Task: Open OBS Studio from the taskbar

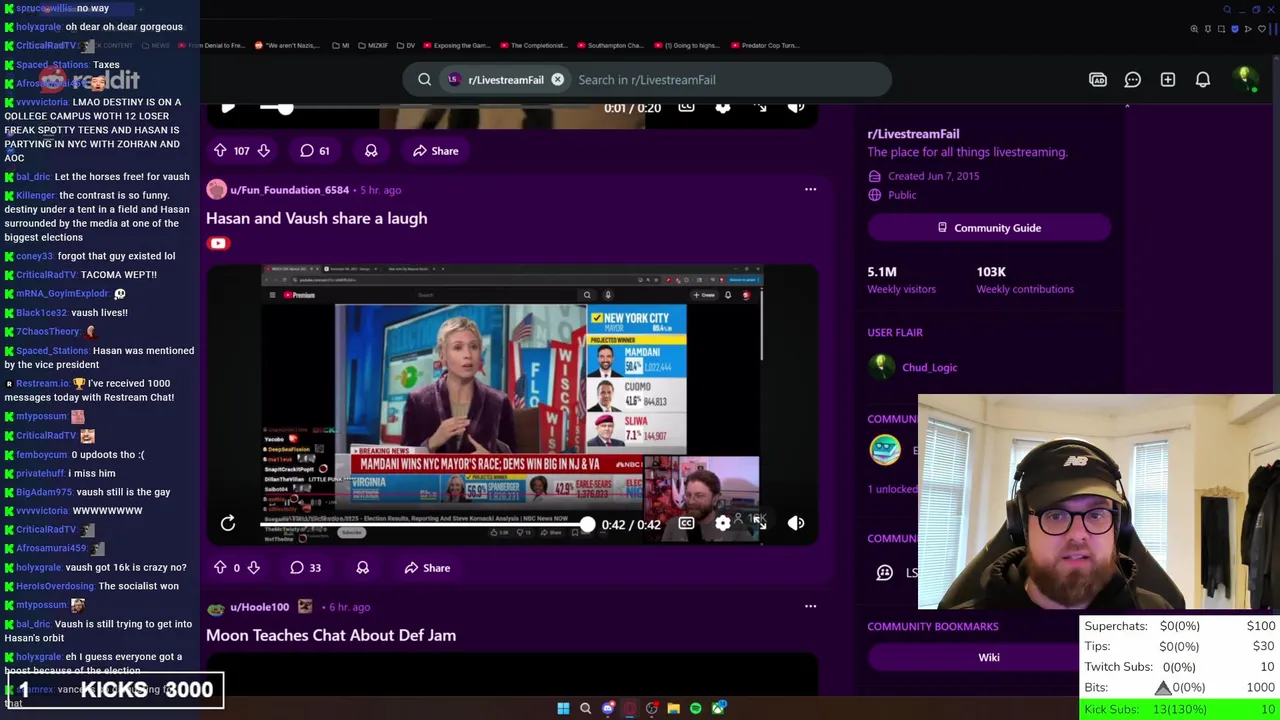Action: (x=651, y=708)
